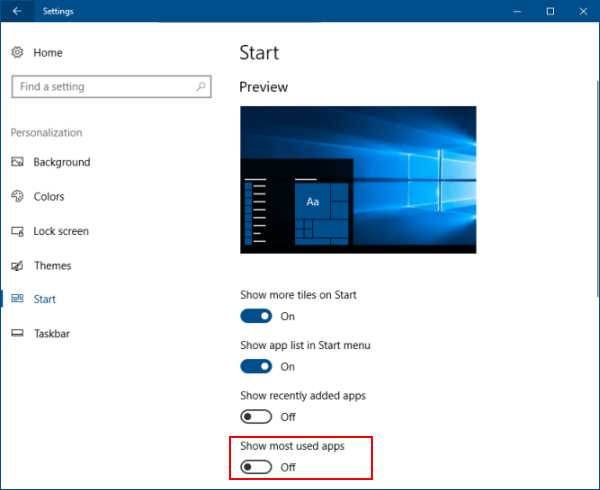Disable Show app list in Start menu
This screenshot has height=490, width=600.
click(x=256, y=366)
